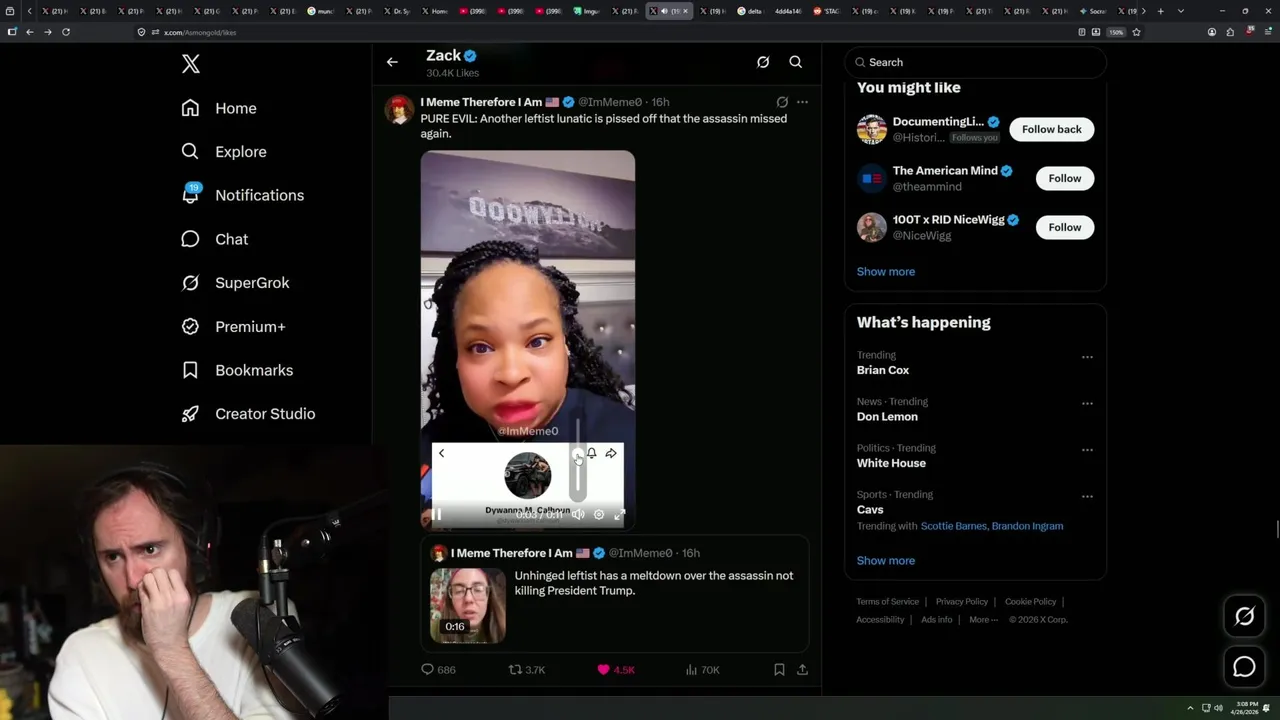Open the floating Grok button
1280x720 pixels.
(x=1244, y=617)
